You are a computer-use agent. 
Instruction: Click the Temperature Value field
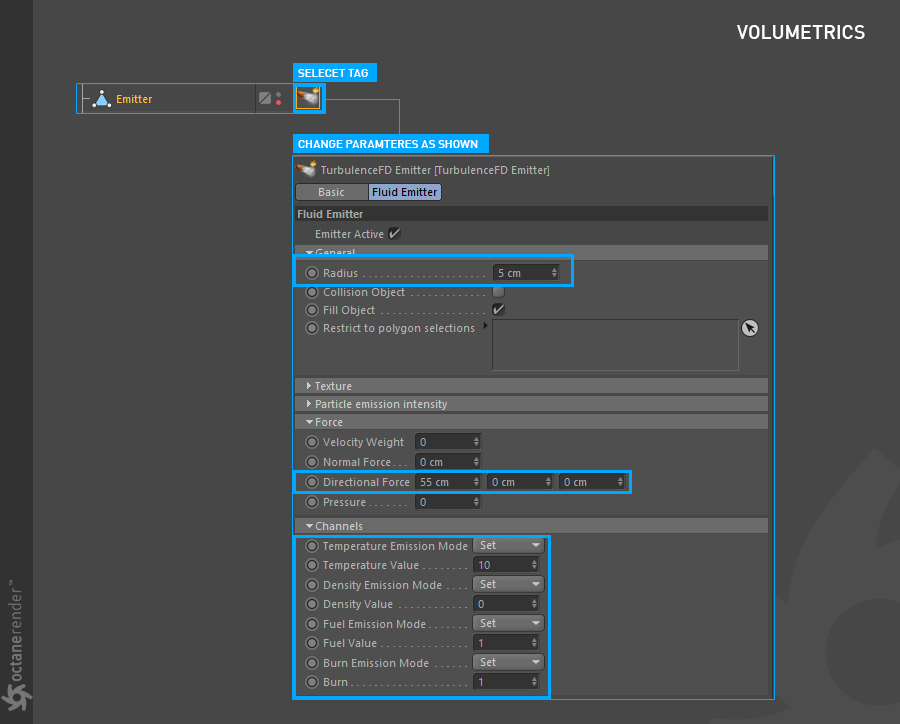click(x=506, y=565)
